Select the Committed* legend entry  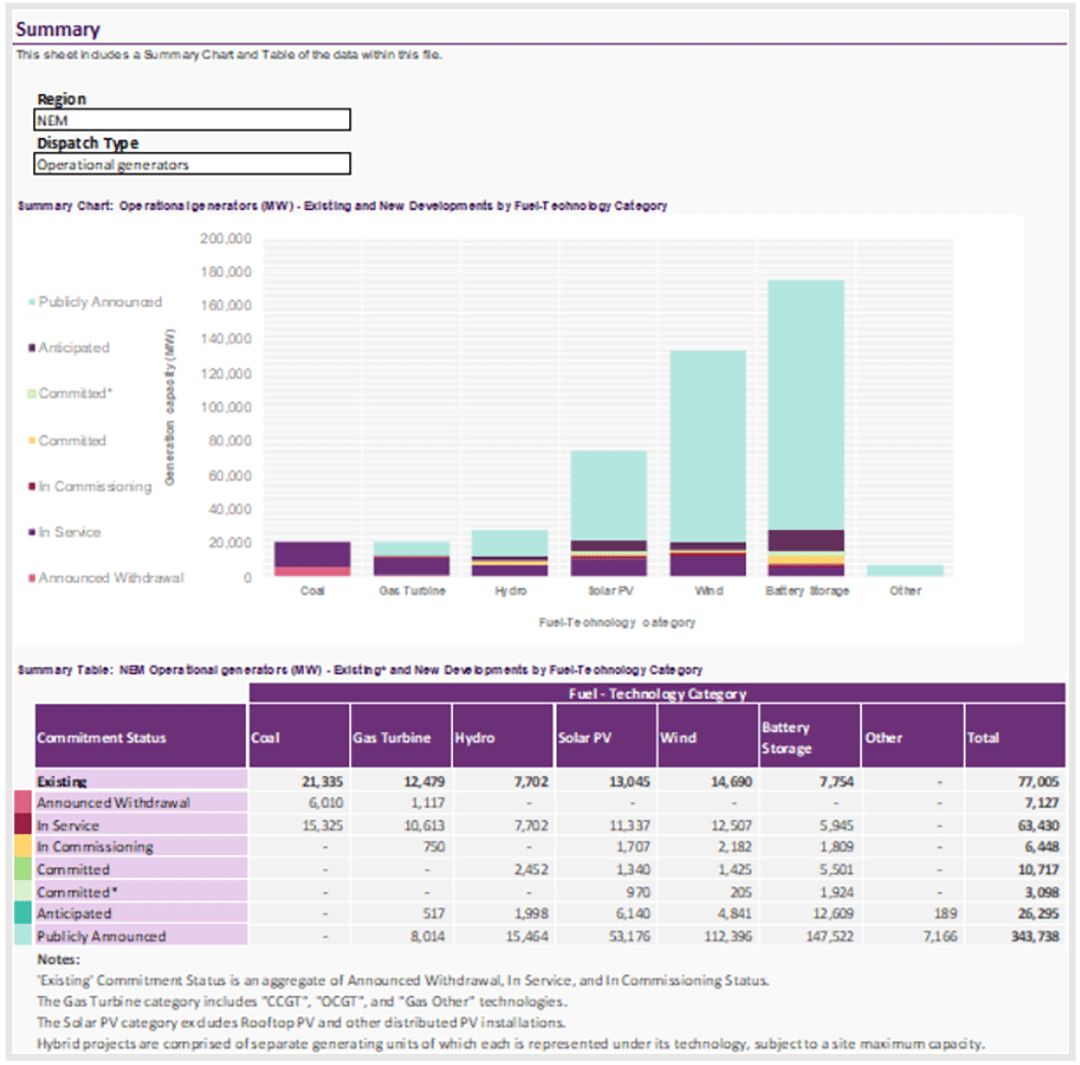coord(70,393)
